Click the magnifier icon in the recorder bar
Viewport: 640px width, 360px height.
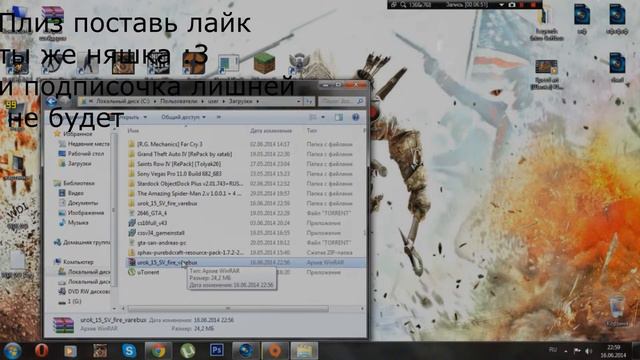click(x=403, y=4)
